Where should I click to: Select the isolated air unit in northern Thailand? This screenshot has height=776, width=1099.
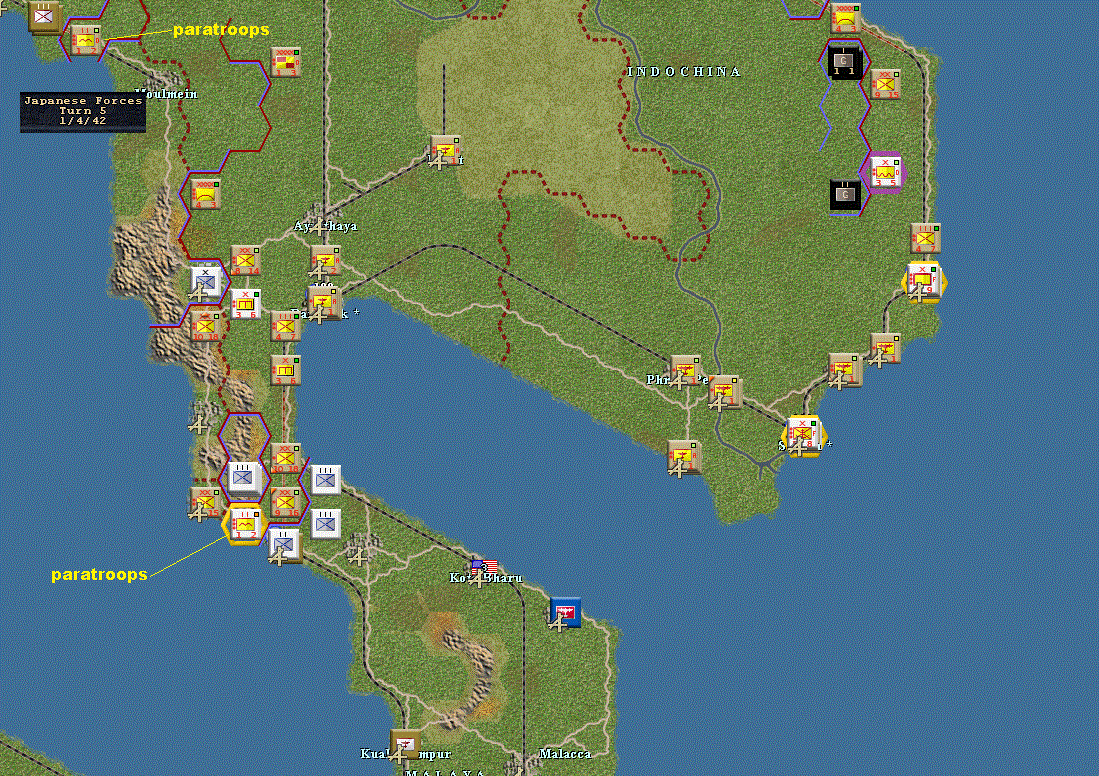pyautogui.click(x=445, y=151)
